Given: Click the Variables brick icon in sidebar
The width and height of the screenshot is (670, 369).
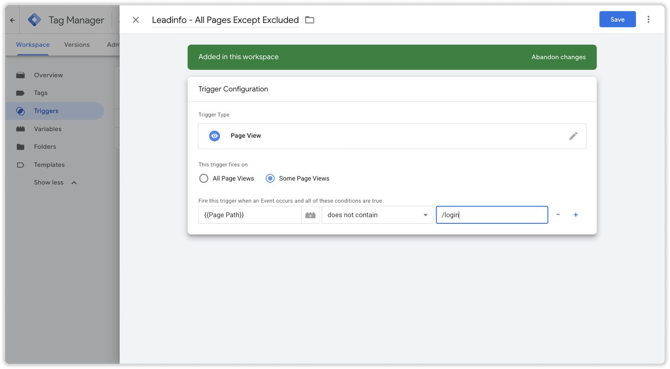Looking at the screenshot, I should click(x=21, y=129).
